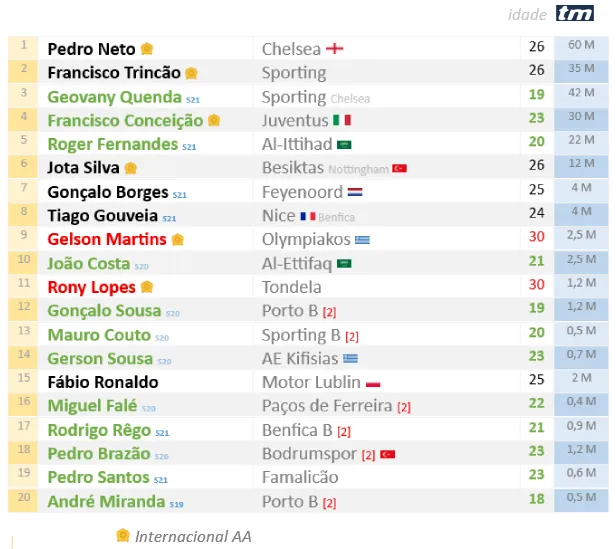Click the second division marker for Paços de Ferreira

404,408
